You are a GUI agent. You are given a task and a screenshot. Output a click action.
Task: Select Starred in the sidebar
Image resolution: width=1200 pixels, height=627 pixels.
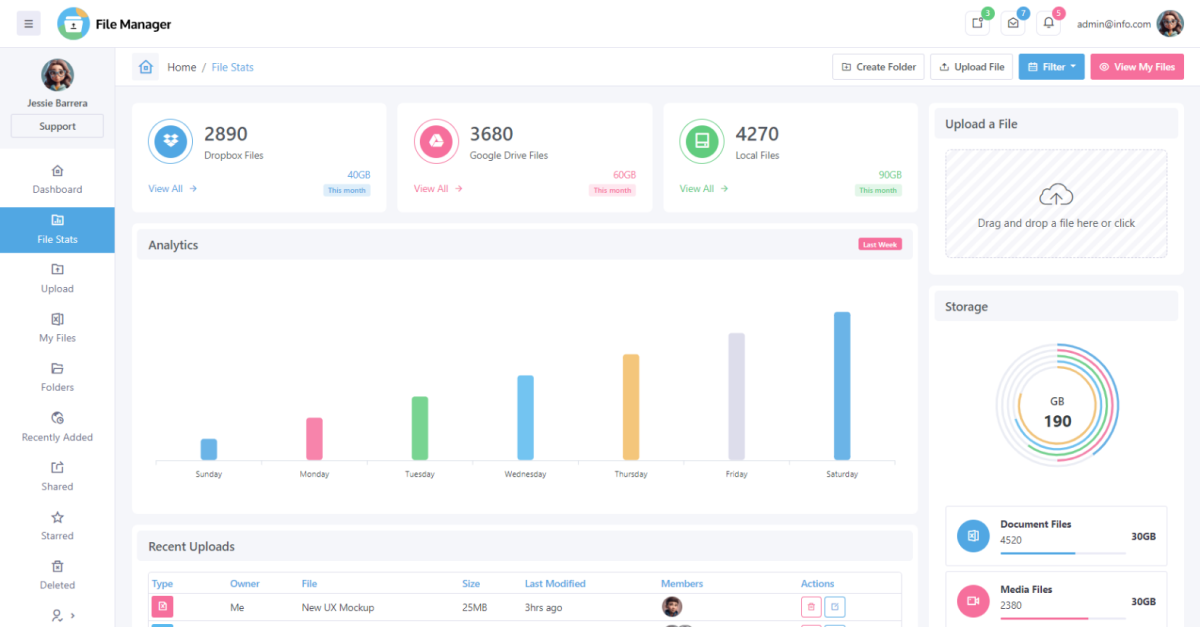pyautogui.click(x=57, y=525)
